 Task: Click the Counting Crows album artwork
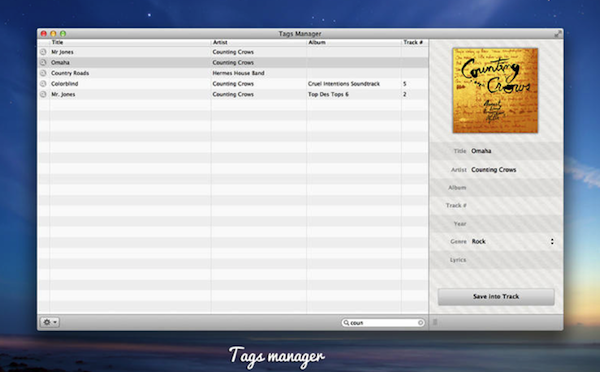click(495, 90)
